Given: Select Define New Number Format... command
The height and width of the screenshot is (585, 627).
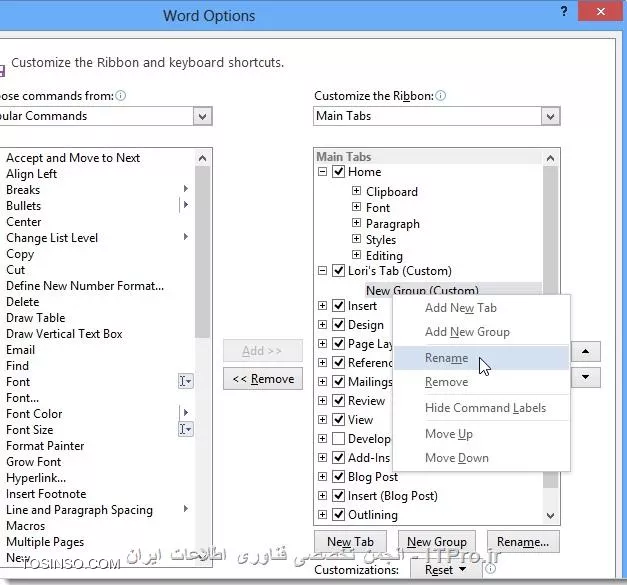Looking at the screenshot, I should [x=85, y=286].
